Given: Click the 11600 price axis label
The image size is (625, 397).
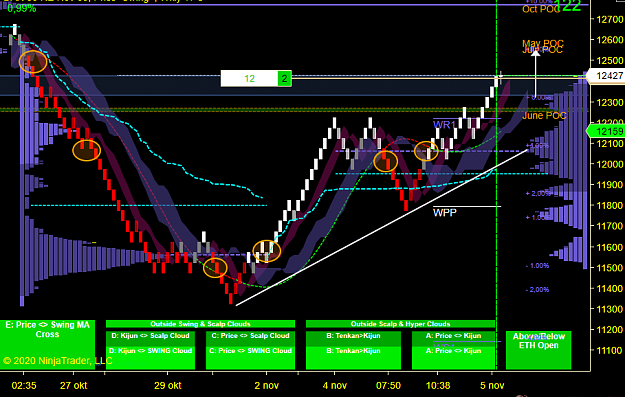Looking at the screenshot, I should 610,247.
